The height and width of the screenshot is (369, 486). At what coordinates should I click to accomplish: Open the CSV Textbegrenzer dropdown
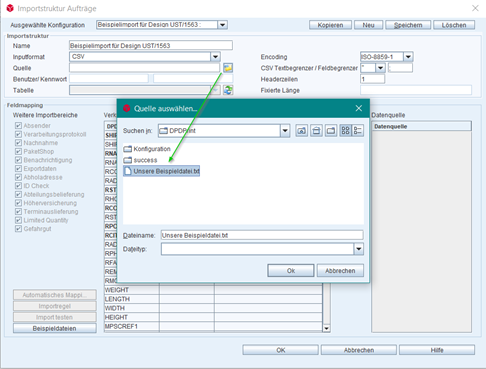click(x=380, y=68)
